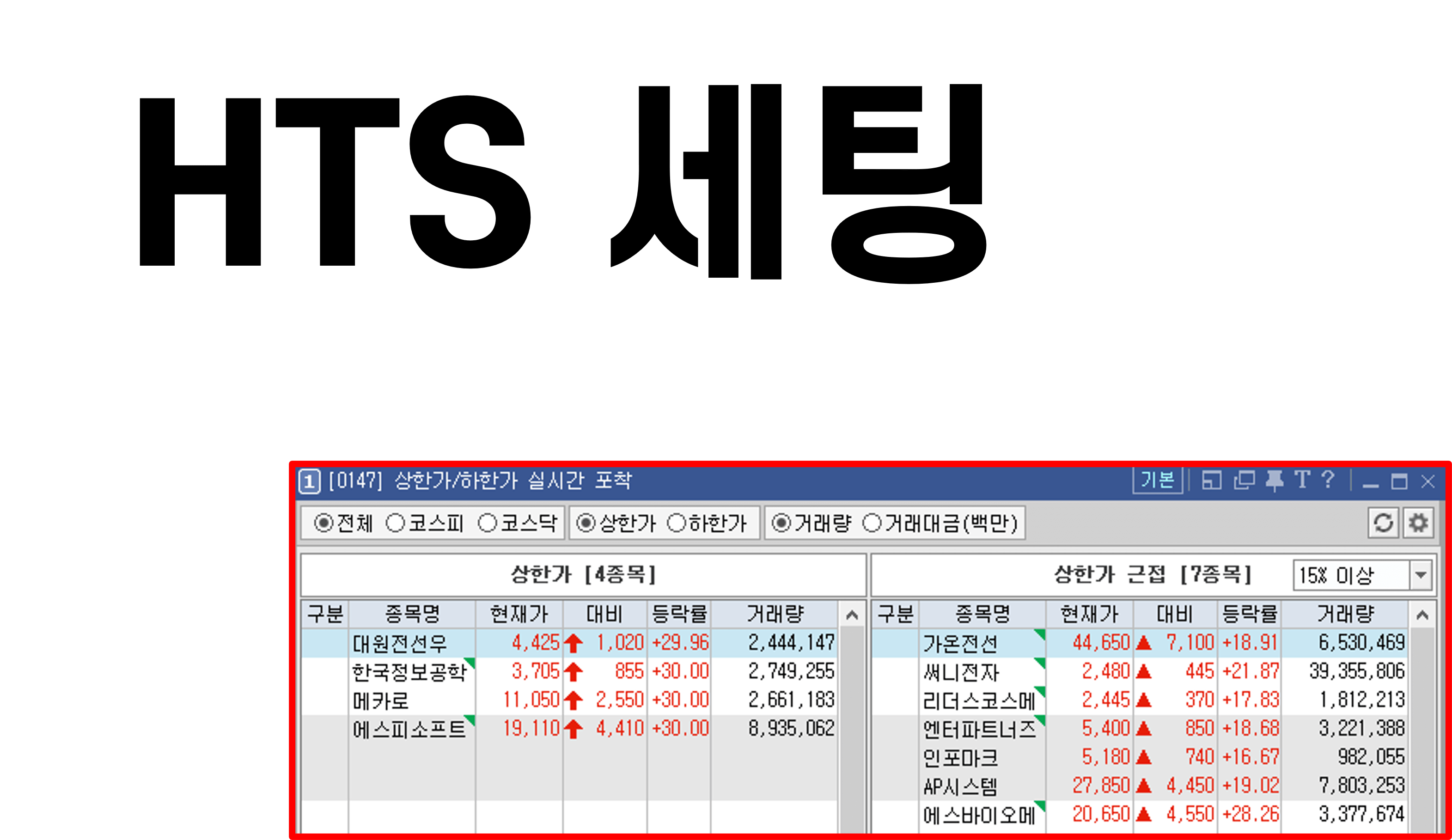Click the 기본 button in the title bar
The image size is (1452, 840).
tap(1157, 481)
